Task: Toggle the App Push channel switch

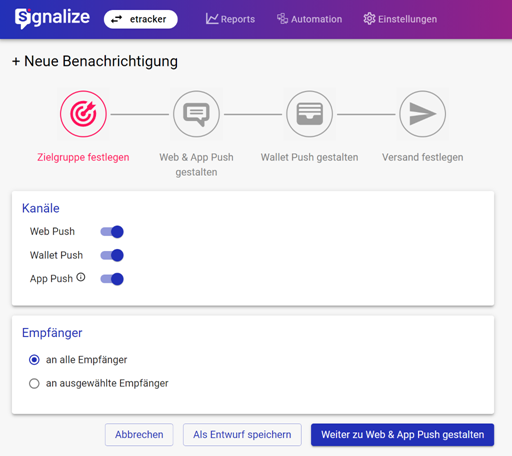Action: 112,279
